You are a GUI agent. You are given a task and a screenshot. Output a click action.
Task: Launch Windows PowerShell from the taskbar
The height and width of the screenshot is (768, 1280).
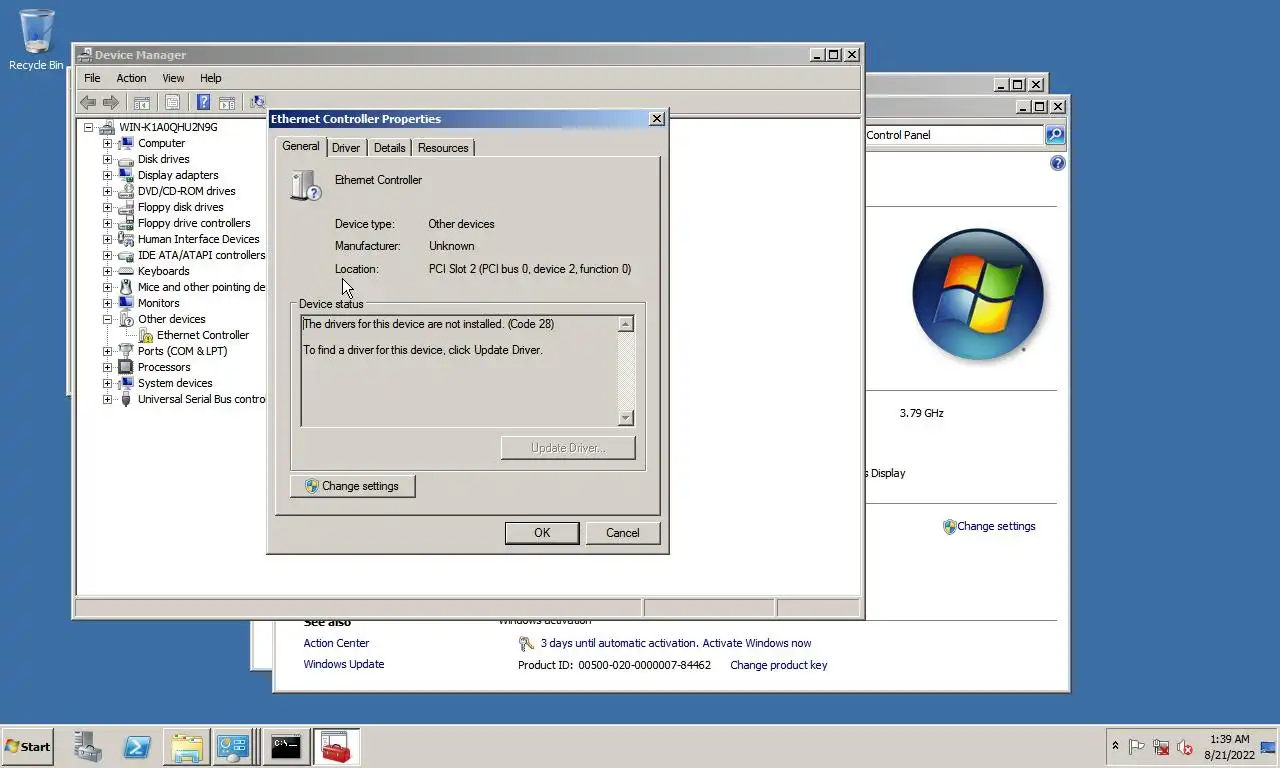[137, 747]
